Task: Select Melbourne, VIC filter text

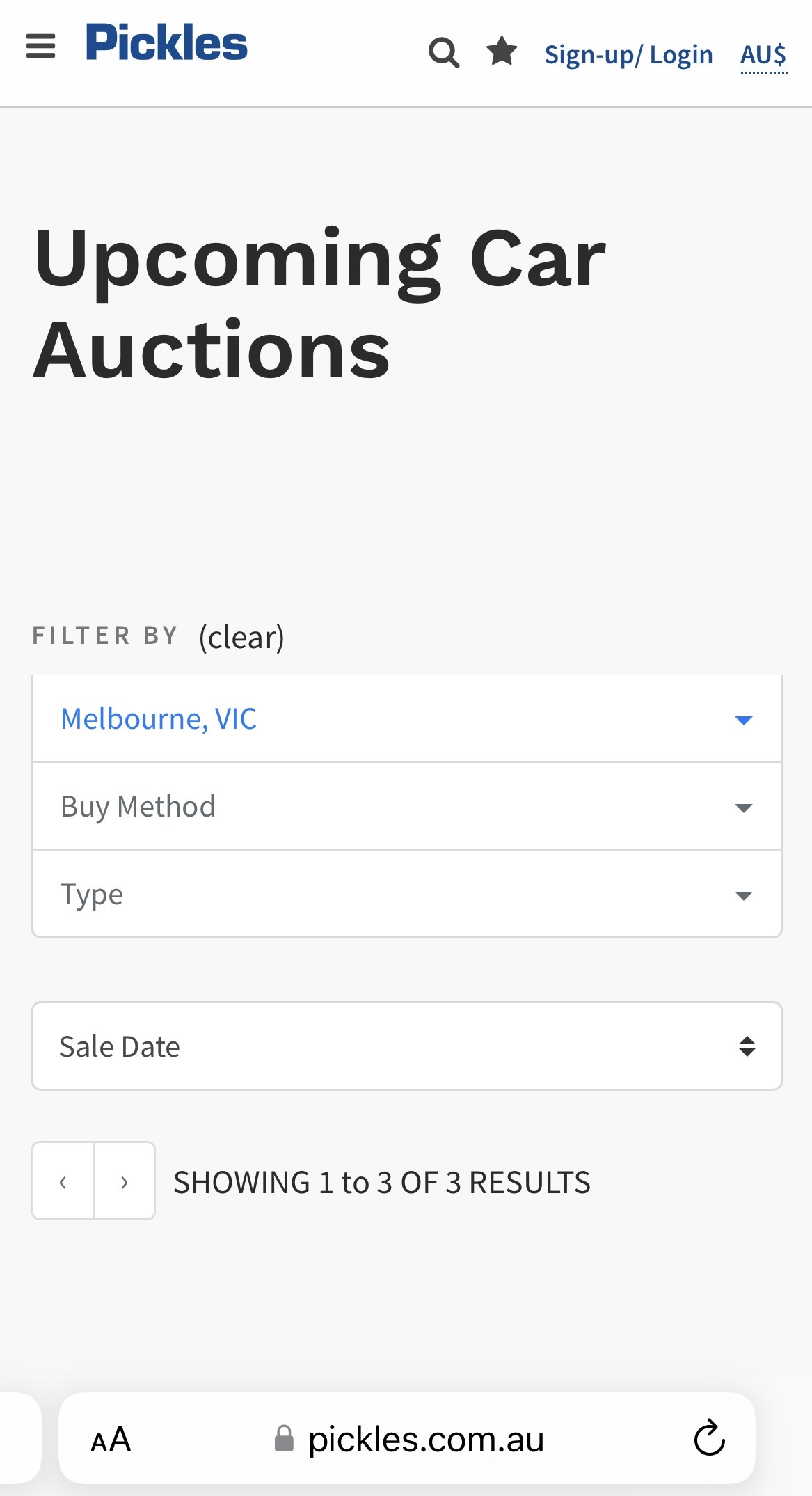Action: (159, 719)
